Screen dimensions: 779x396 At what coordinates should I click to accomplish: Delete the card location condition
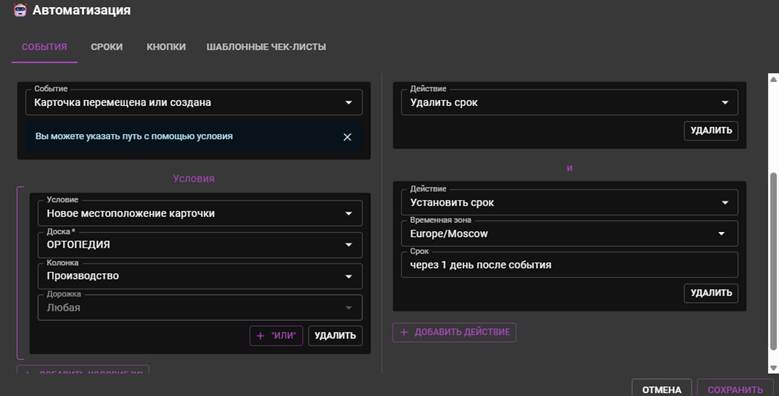[335, 336]
